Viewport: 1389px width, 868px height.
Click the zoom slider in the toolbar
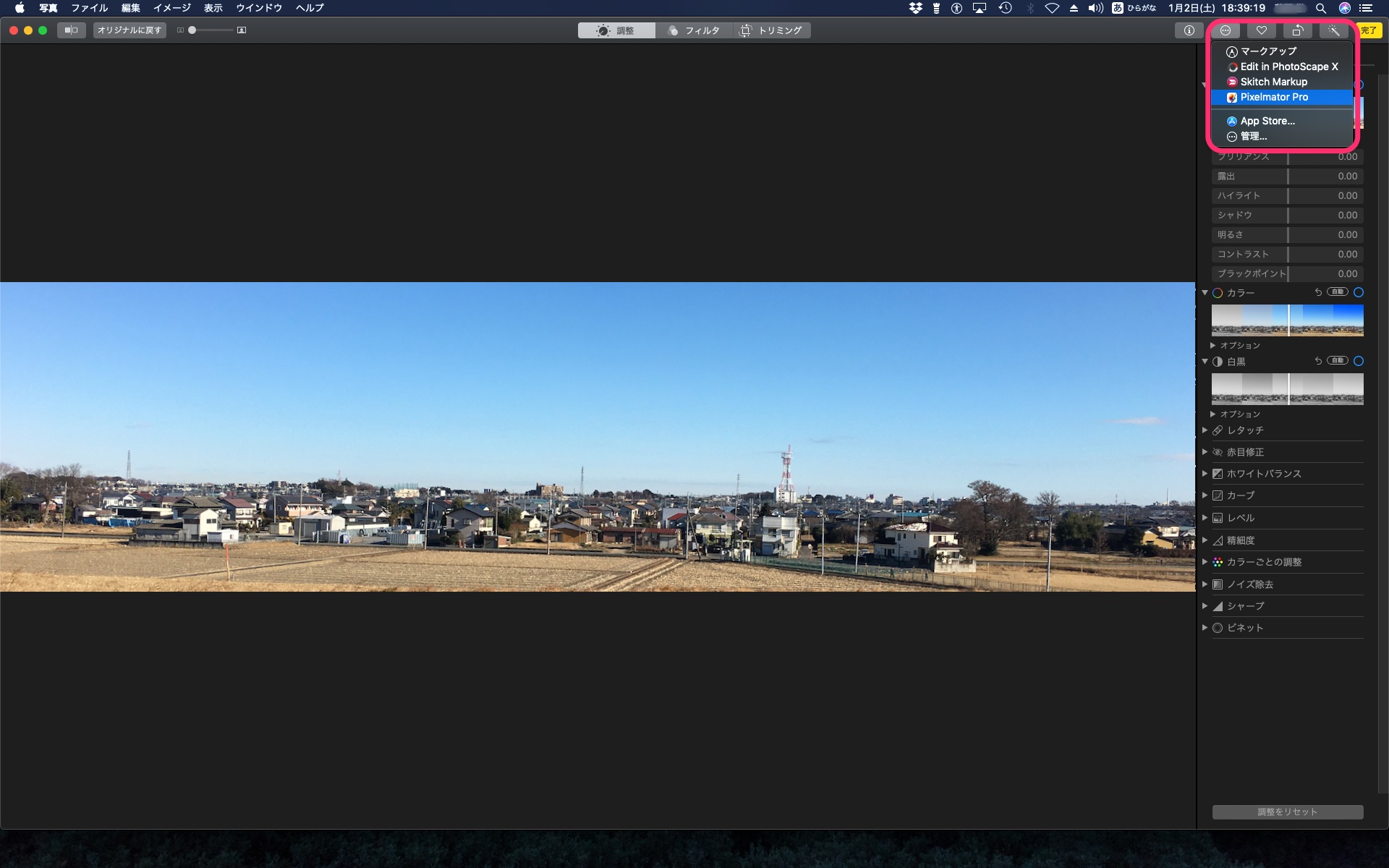[211, 30]
